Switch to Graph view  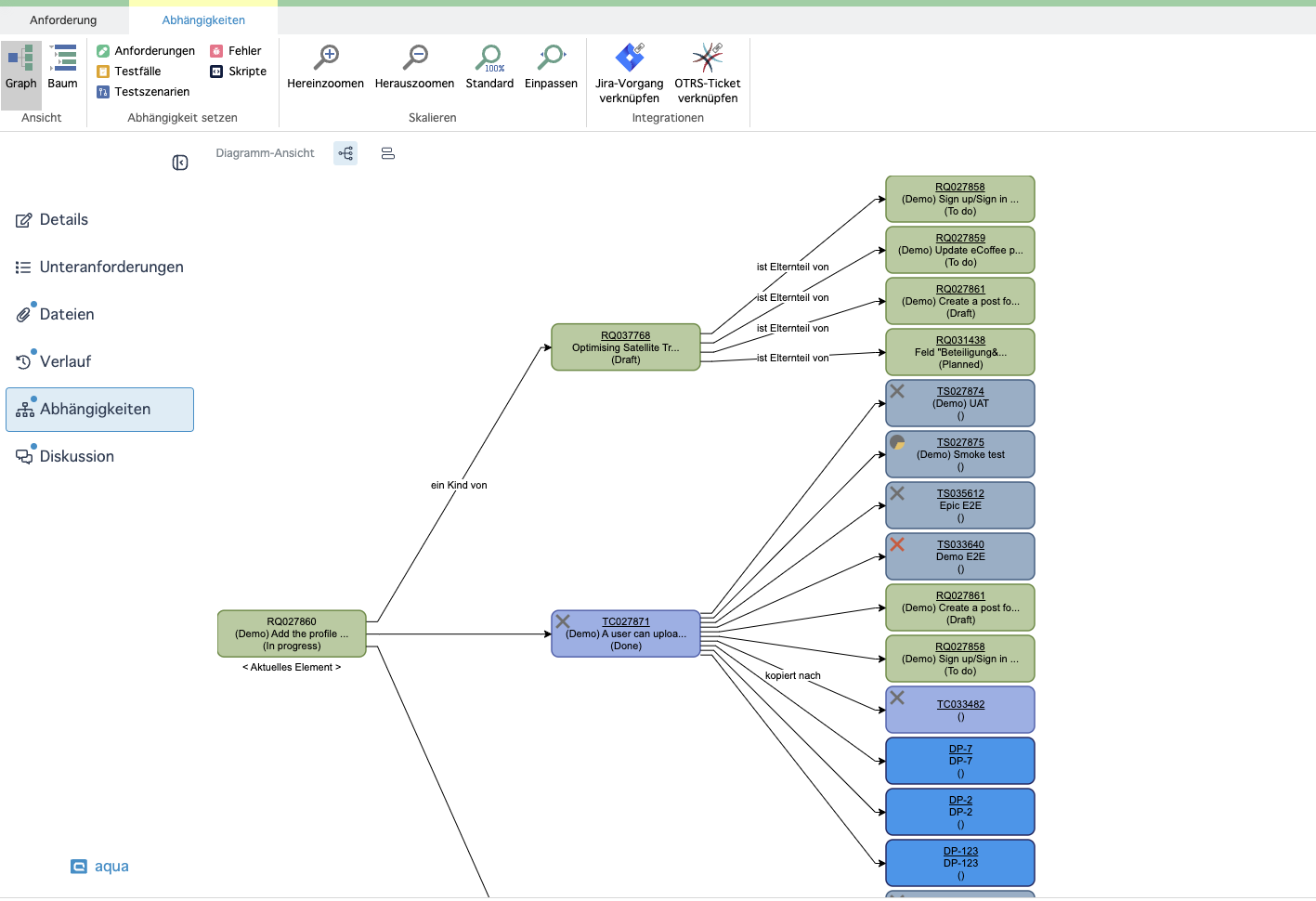[x=20, y=68]
